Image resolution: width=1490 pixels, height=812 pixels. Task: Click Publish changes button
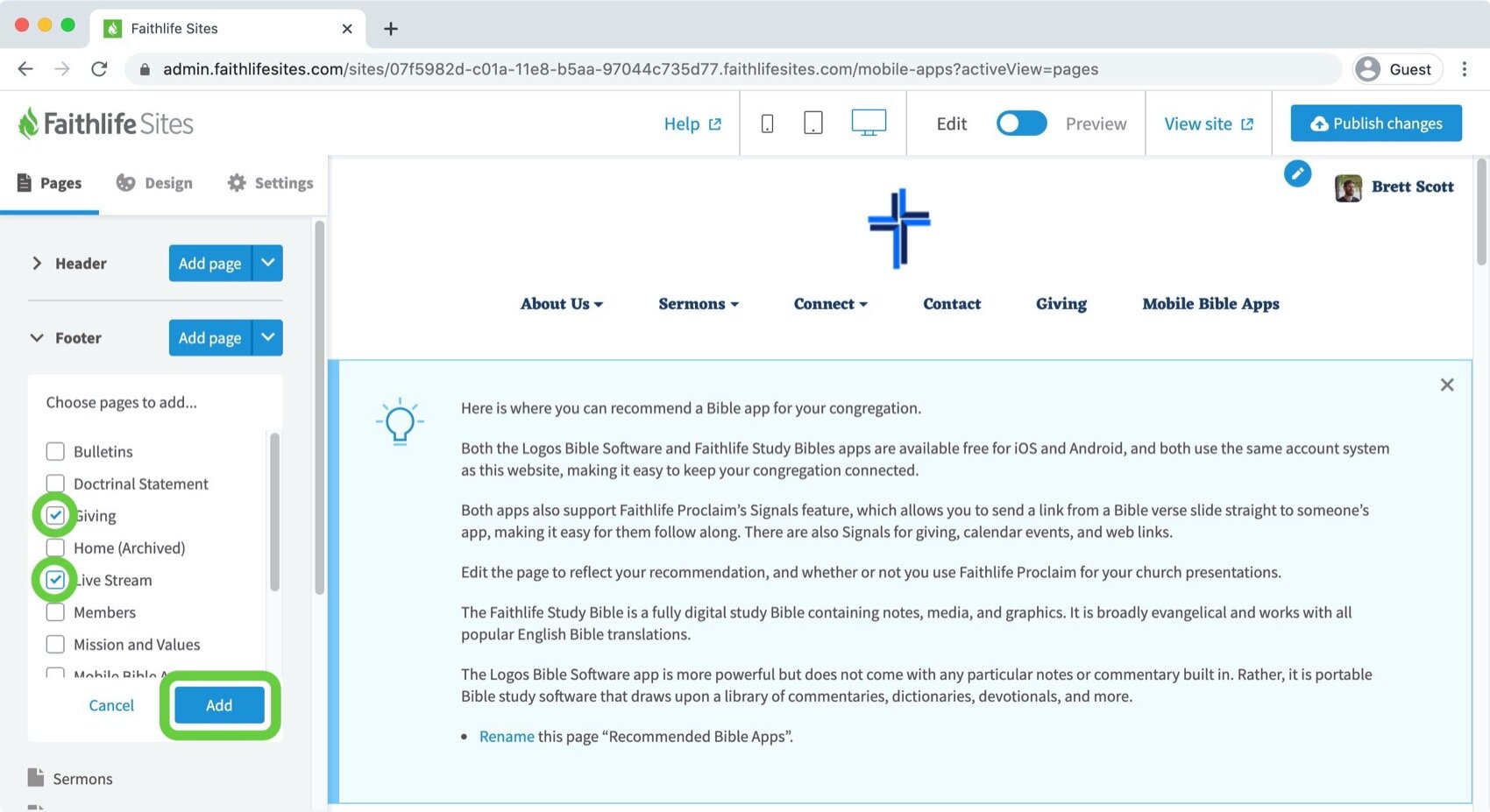click(1376, 124)
